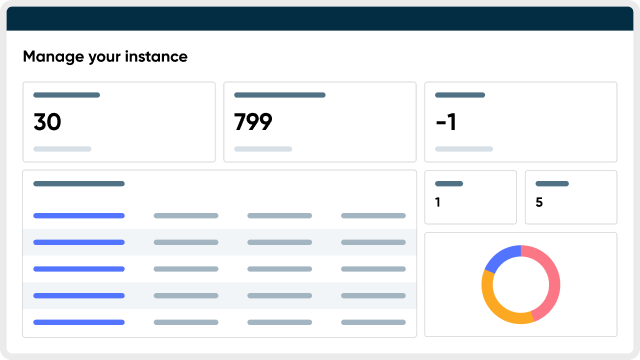Click the Manage your instance heading
This screenshot has width=640, height=360.
105,57
